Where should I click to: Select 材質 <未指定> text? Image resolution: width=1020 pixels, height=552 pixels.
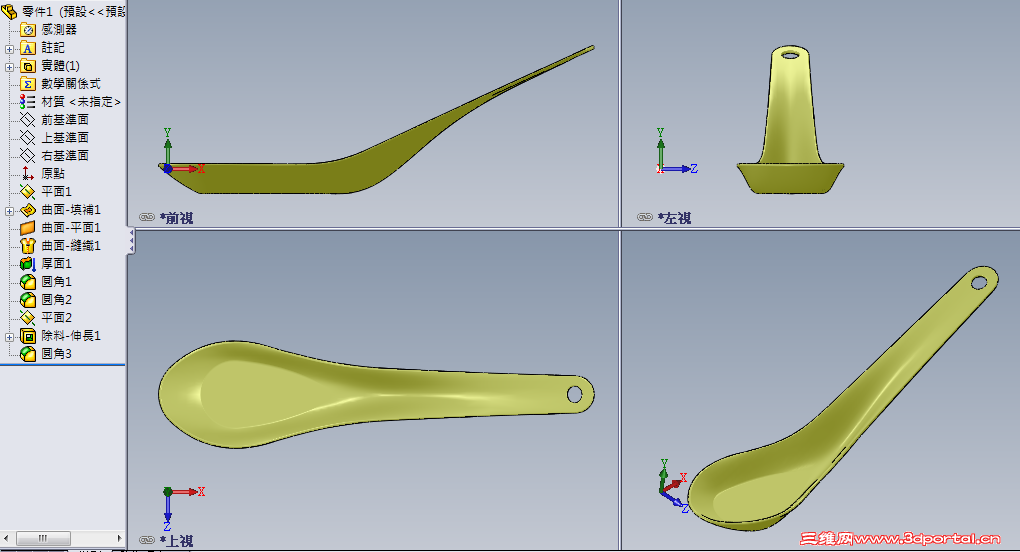click(81, 102)
